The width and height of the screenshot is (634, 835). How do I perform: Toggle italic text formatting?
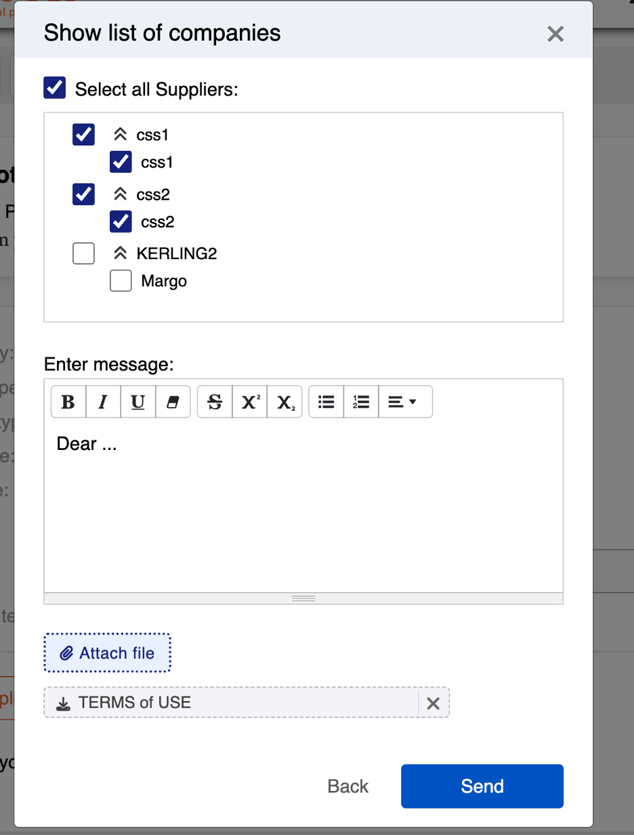[103, 402]
